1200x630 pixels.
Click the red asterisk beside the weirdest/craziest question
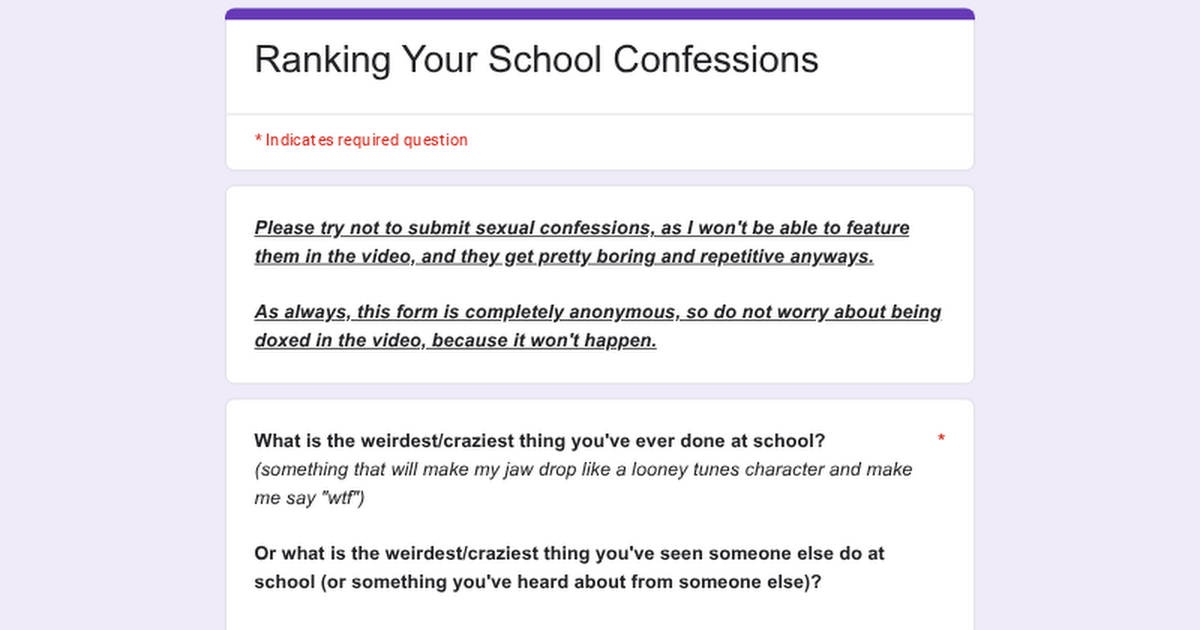(941, 440)
